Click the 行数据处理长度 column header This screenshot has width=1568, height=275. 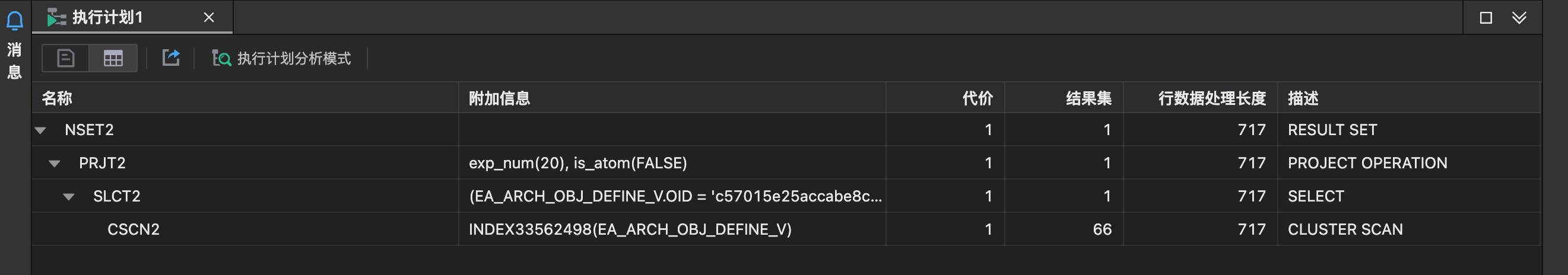pos(1211,98)
